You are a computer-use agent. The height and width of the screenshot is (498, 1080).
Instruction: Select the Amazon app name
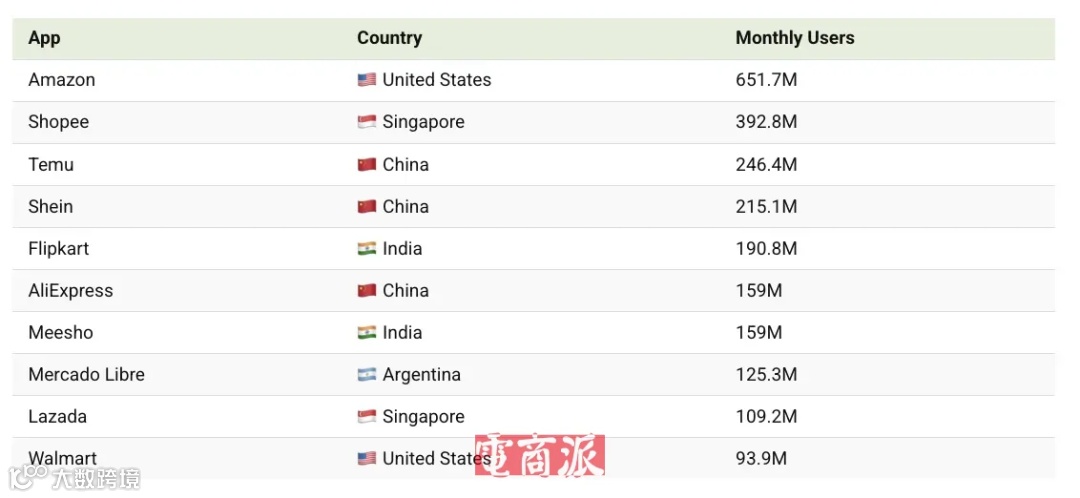(62, 80)
